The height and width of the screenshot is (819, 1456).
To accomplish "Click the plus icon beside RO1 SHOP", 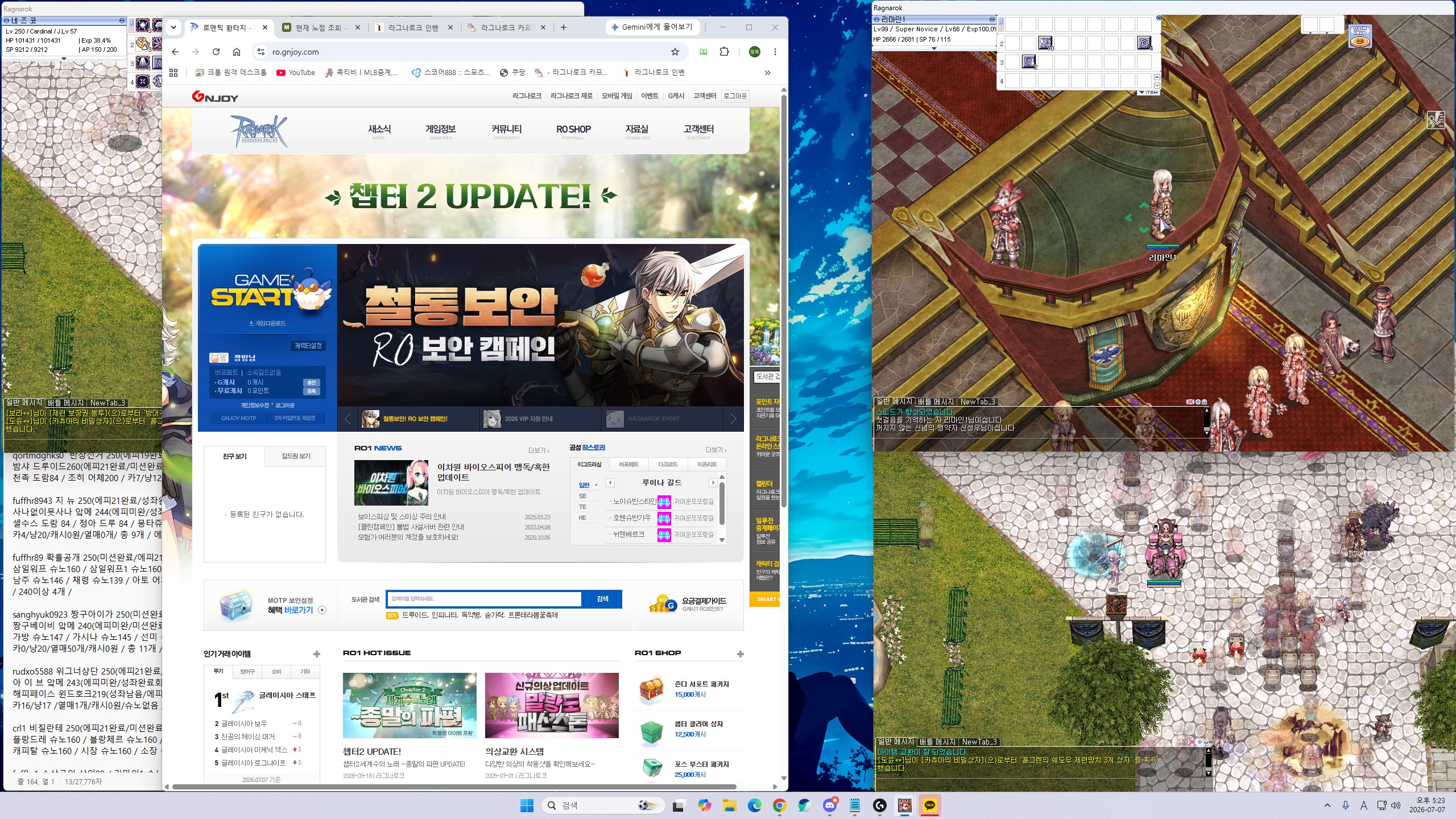I will pyautogui.click(x=740, y=654).
